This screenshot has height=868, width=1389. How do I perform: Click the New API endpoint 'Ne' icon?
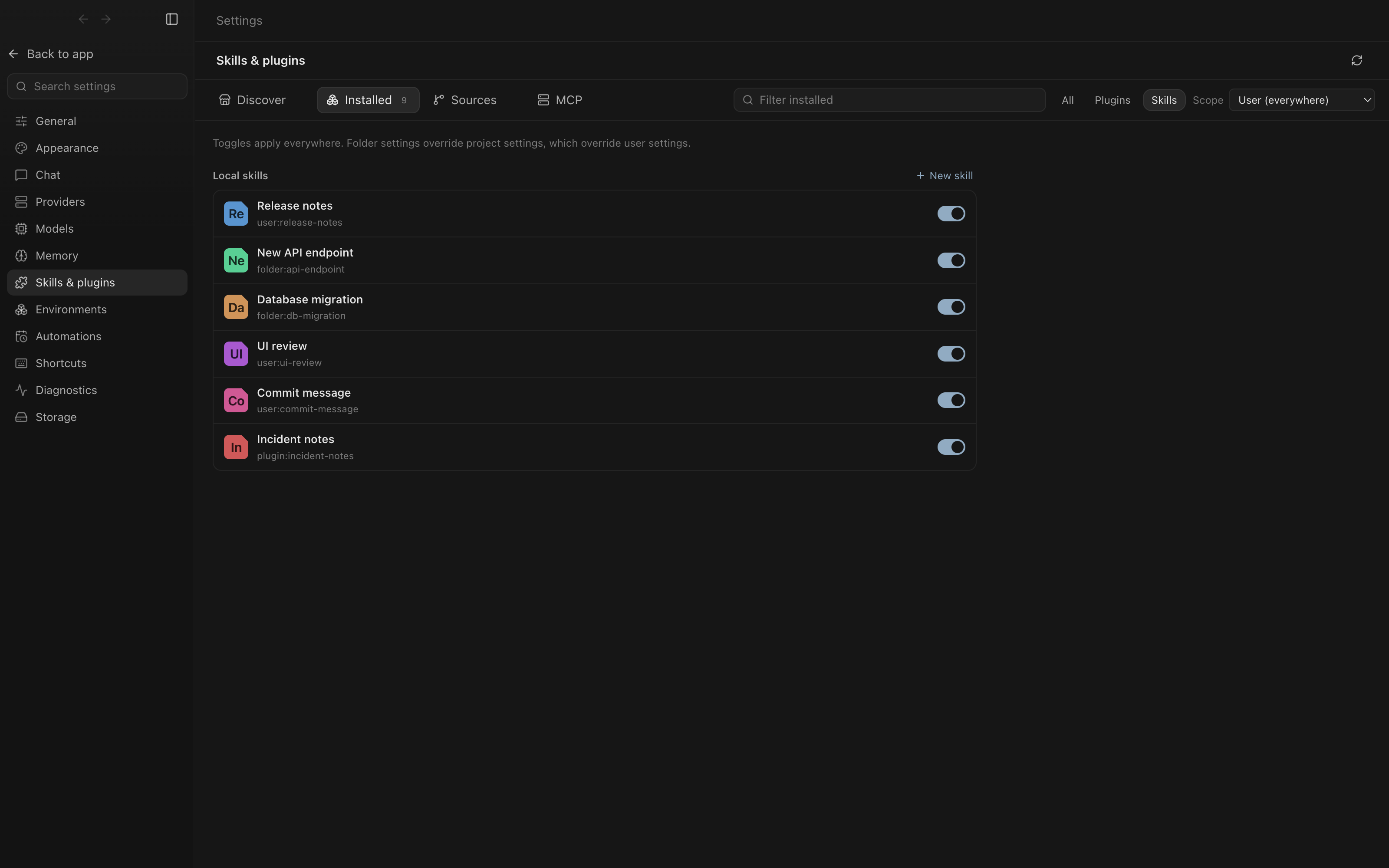pyautogui.click(x=236, y=261)
